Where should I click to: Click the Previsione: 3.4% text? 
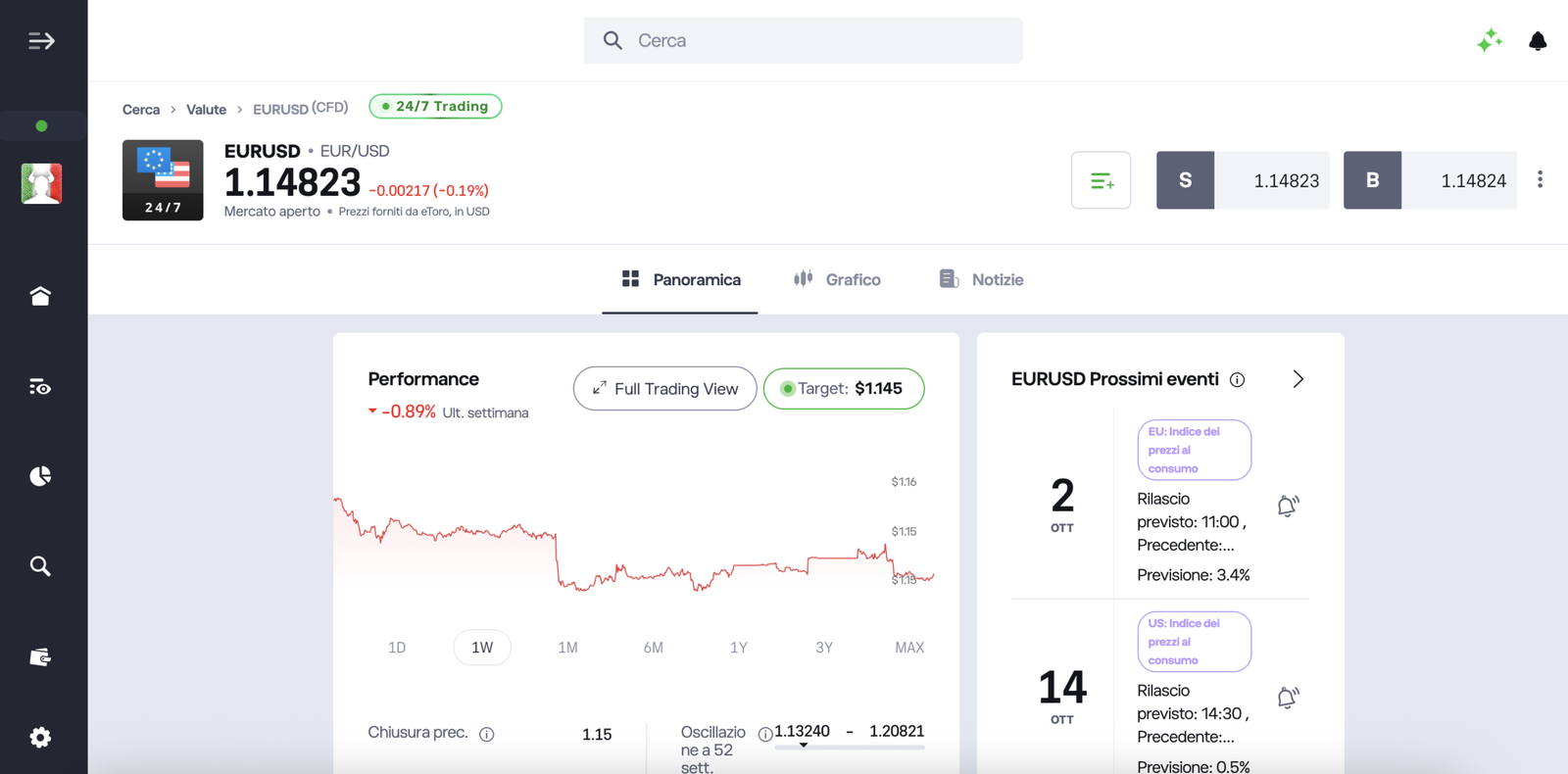[1193, 575]
